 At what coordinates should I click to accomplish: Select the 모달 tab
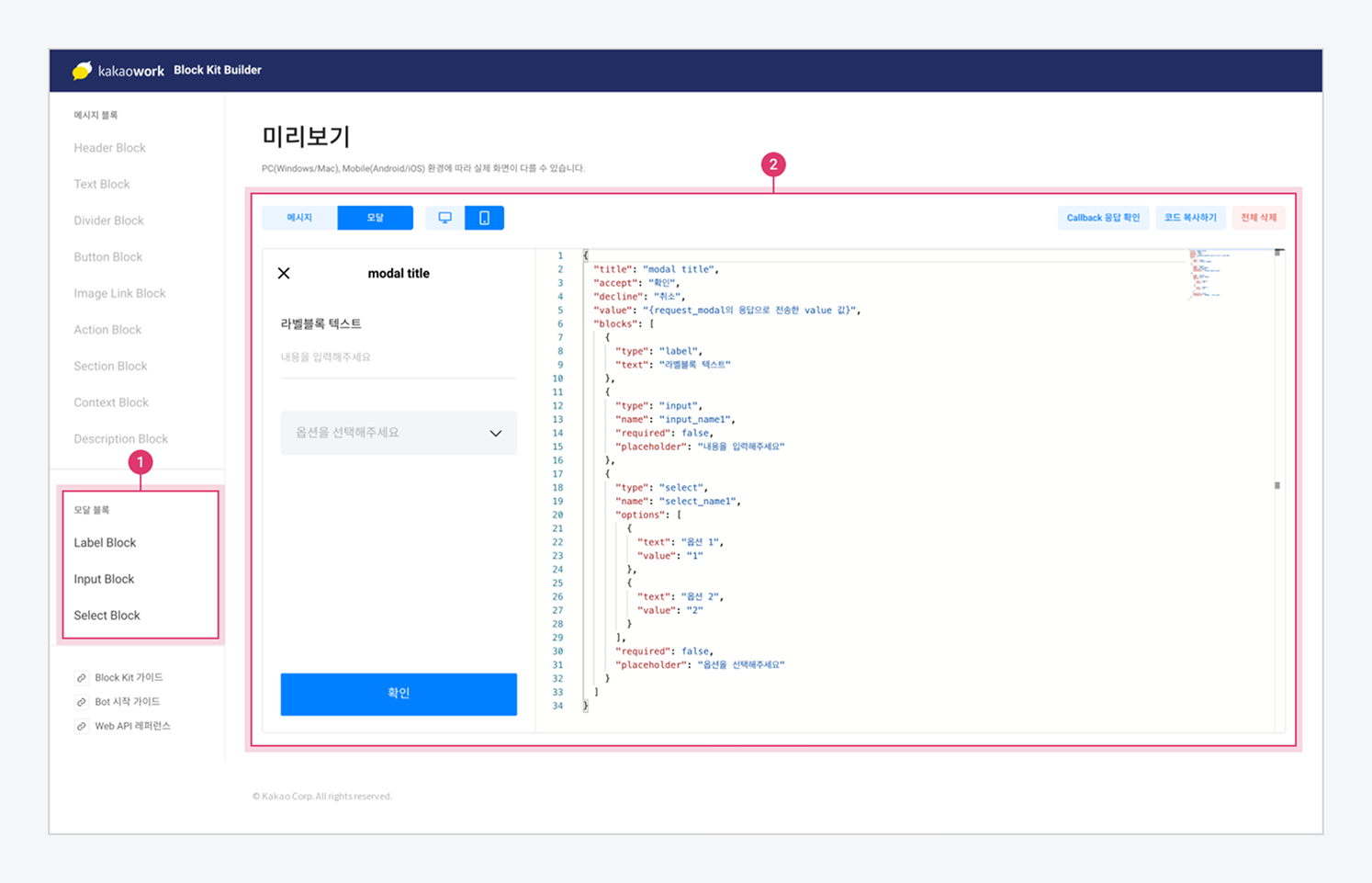pos(375,218)
